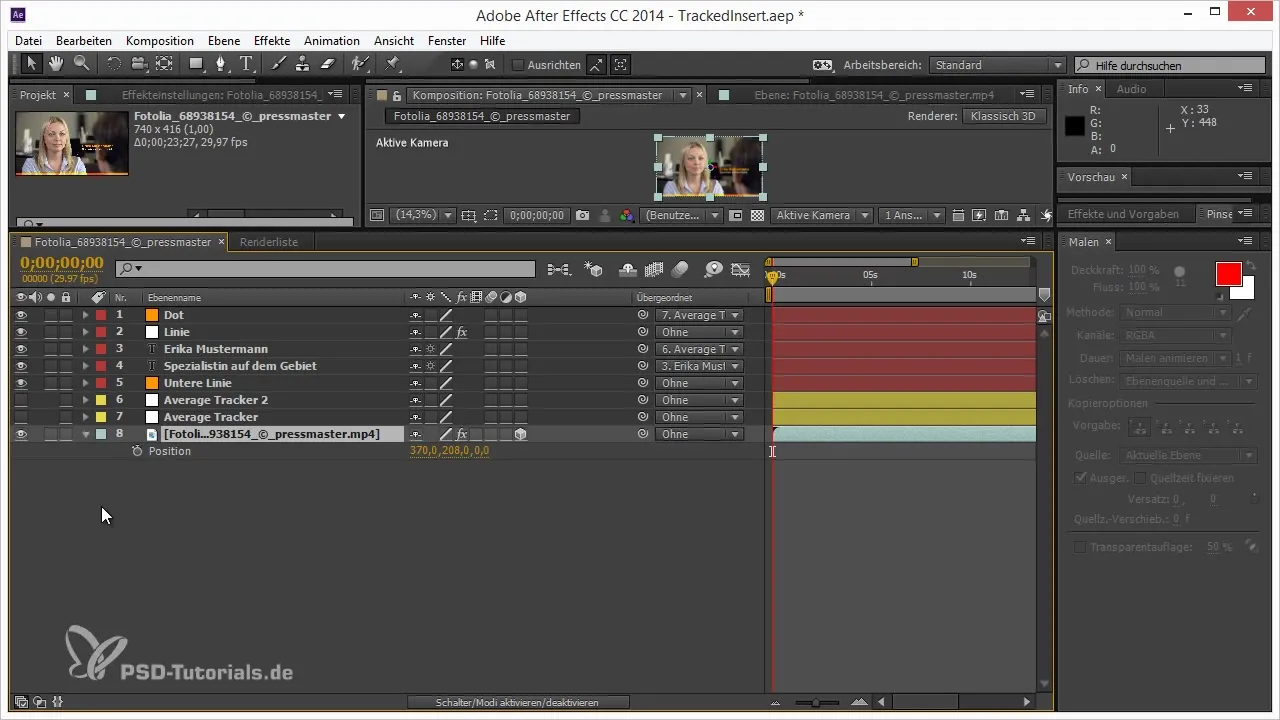Click the Klassisch 3D renderer button
This screenshot has height=720, width=1280.
coord(1005,116)
